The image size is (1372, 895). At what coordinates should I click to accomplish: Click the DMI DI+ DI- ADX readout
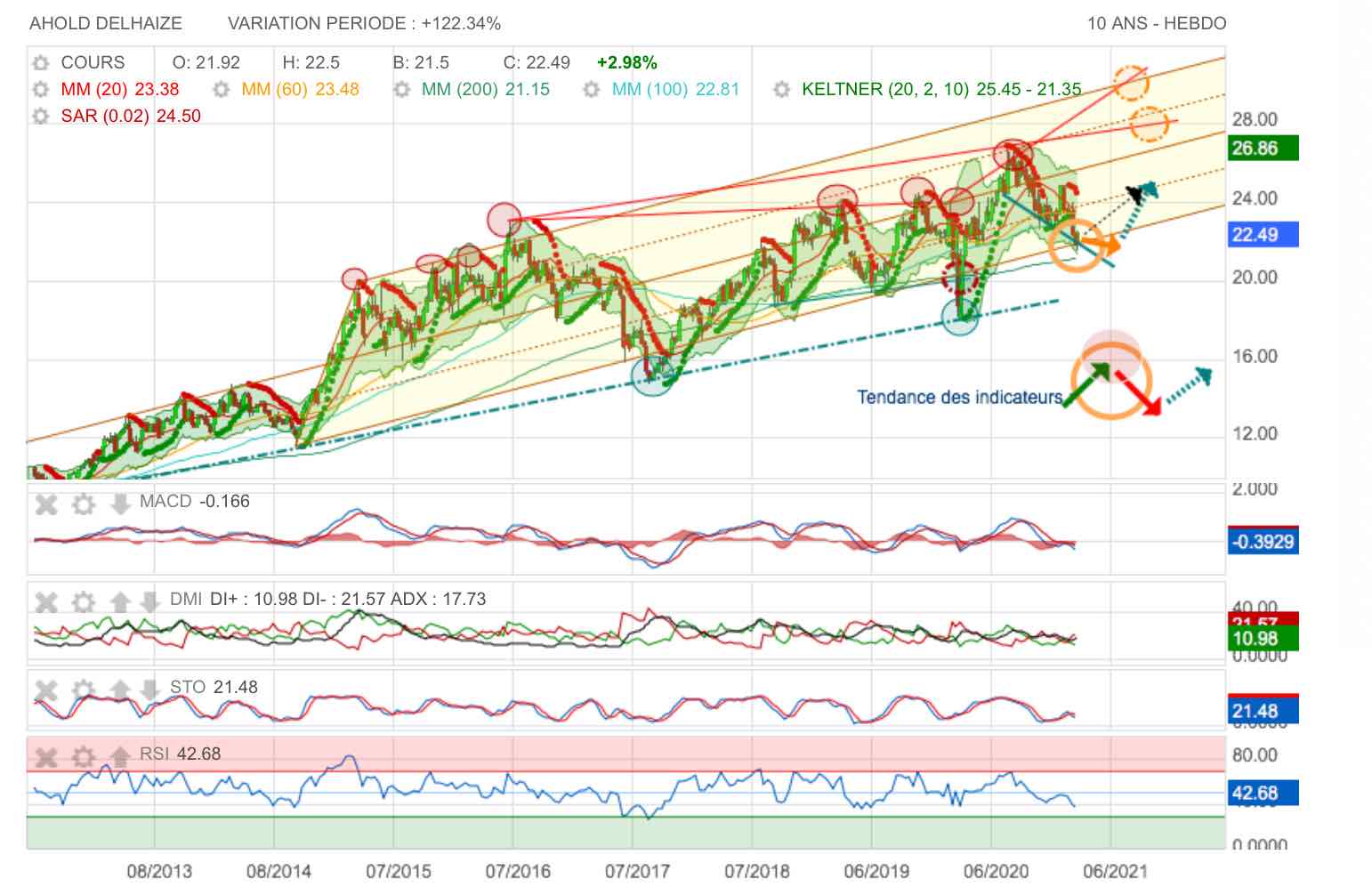coord(328,600)
